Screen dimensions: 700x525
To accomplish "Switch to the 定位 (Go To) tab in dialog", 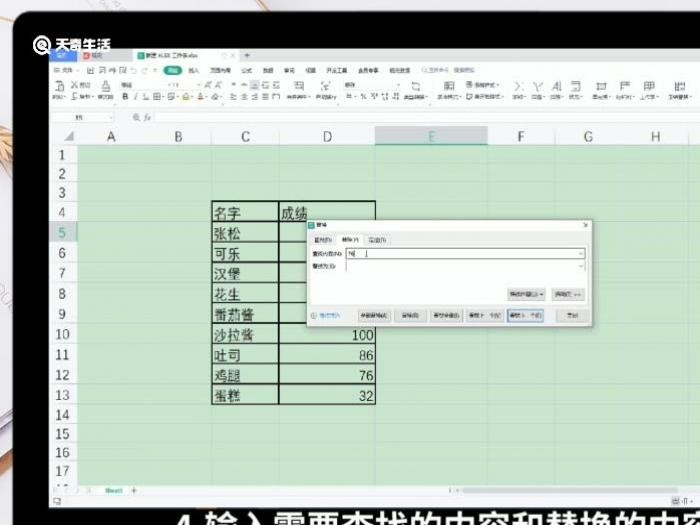I will [x=377, y=240].
